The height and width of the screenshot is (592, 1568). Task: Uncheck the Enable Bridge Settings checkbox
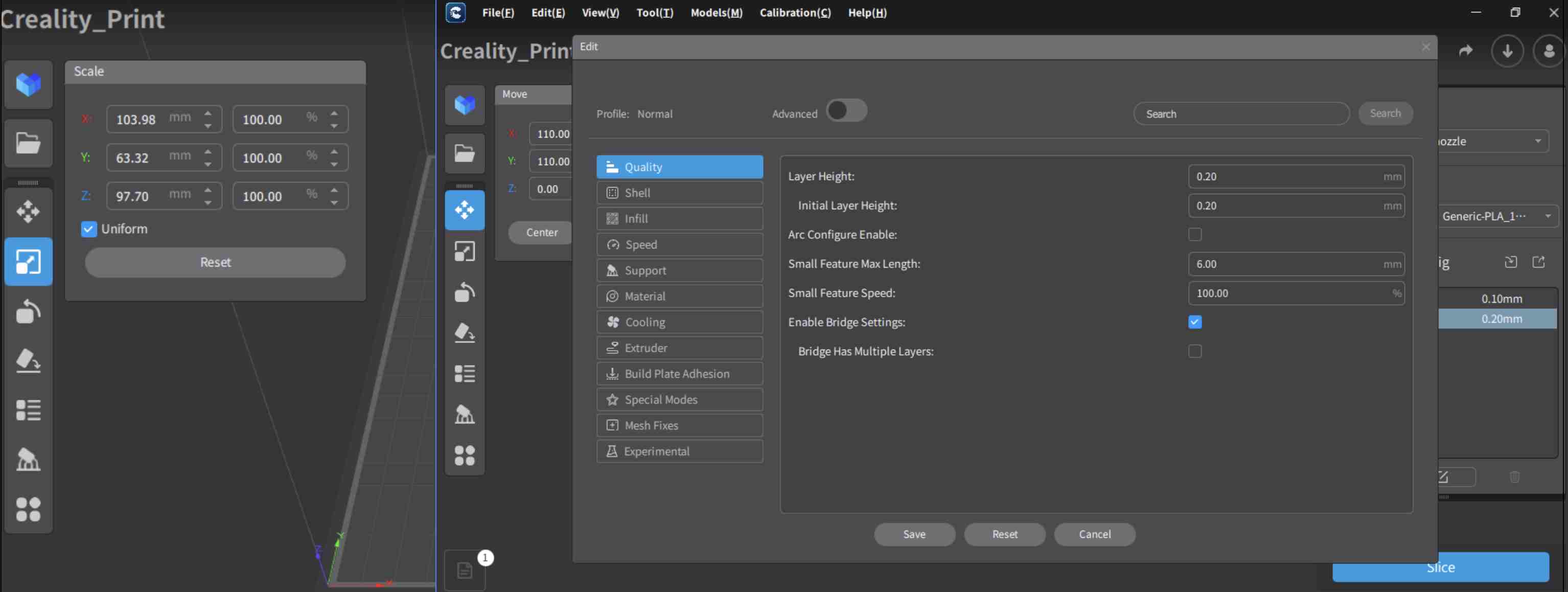pos(1195,322)
